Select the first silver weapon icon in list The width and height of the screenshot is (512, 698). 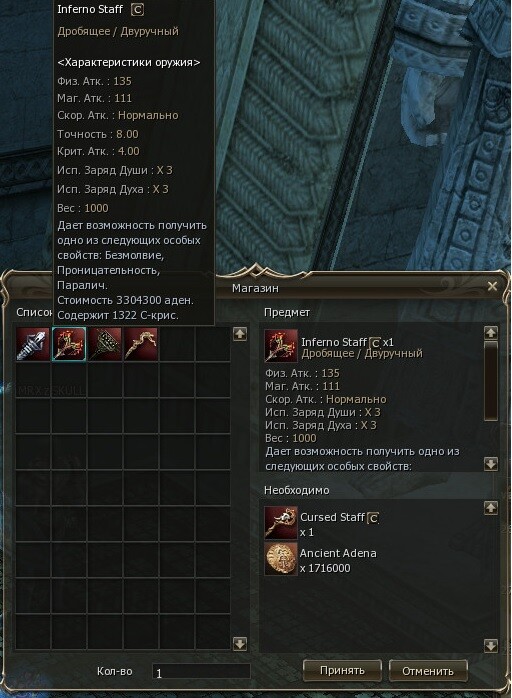pos(33,344)
